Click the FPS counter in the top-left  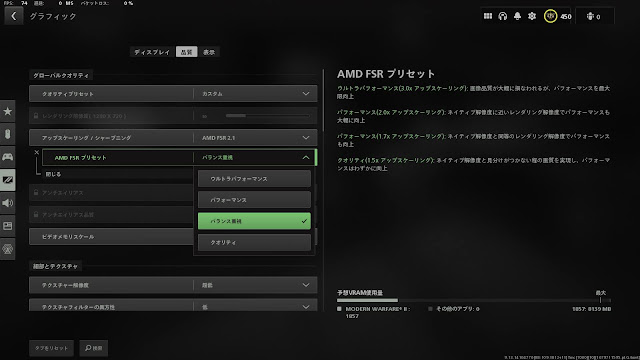tap(16, 3)
